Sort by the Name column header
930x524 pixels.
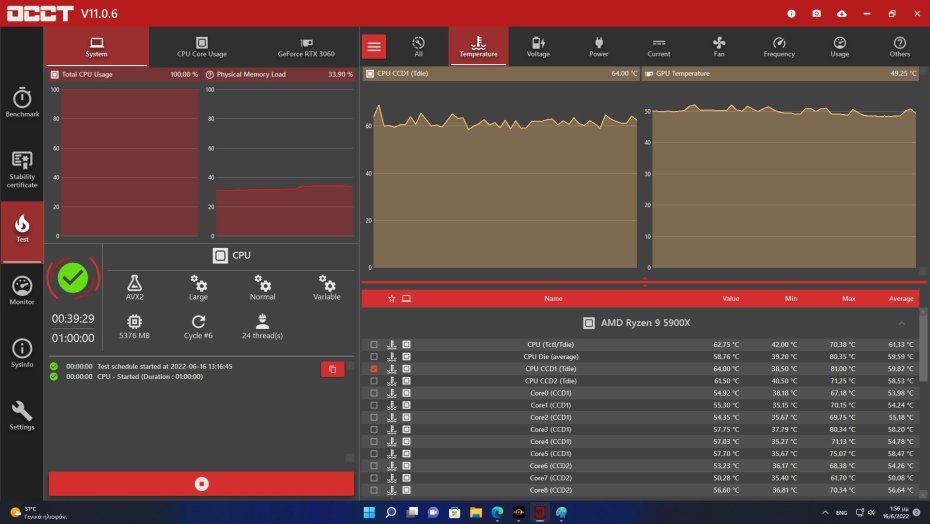point(553,298)
